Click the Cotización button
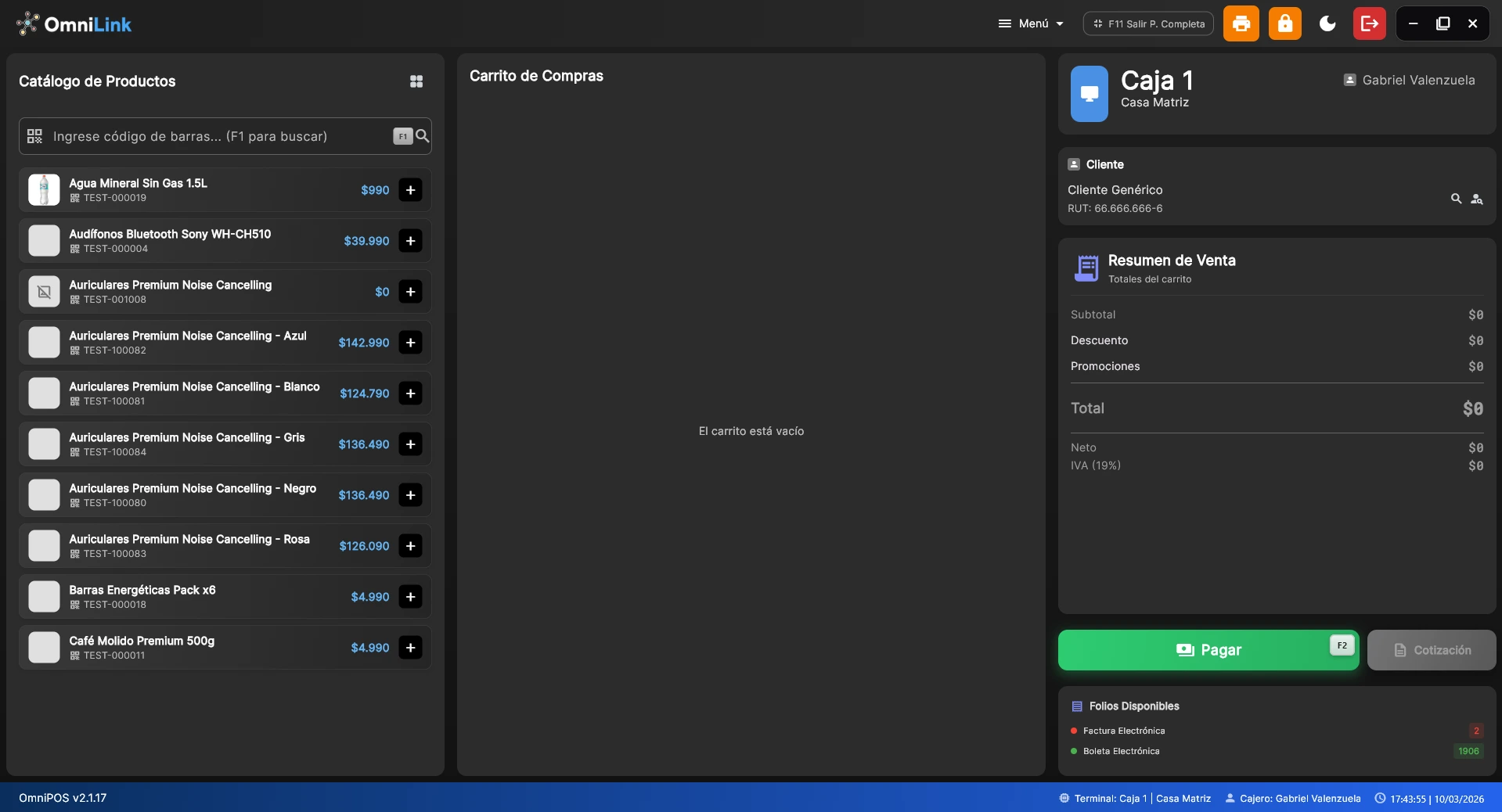The image size is (1502, 812). point(1432,650)
